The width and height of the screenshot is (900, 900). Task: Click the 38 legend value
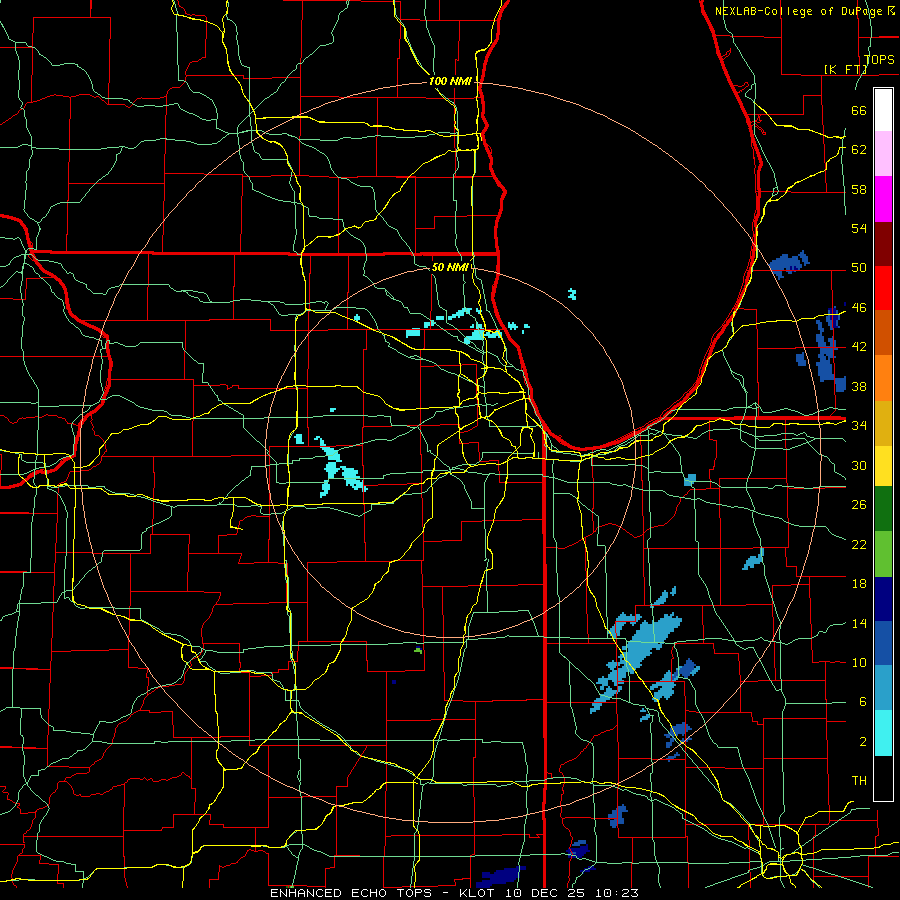859,386
